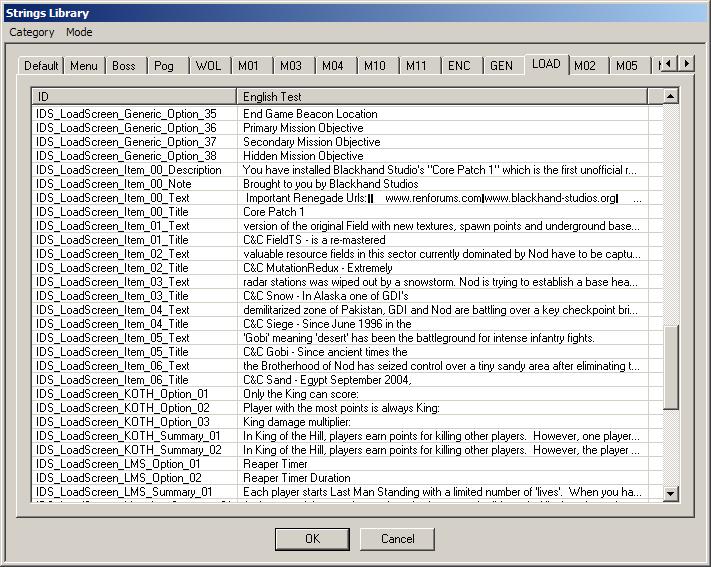
Task: Open the Category menu
Action: click(x=32, y=32)
